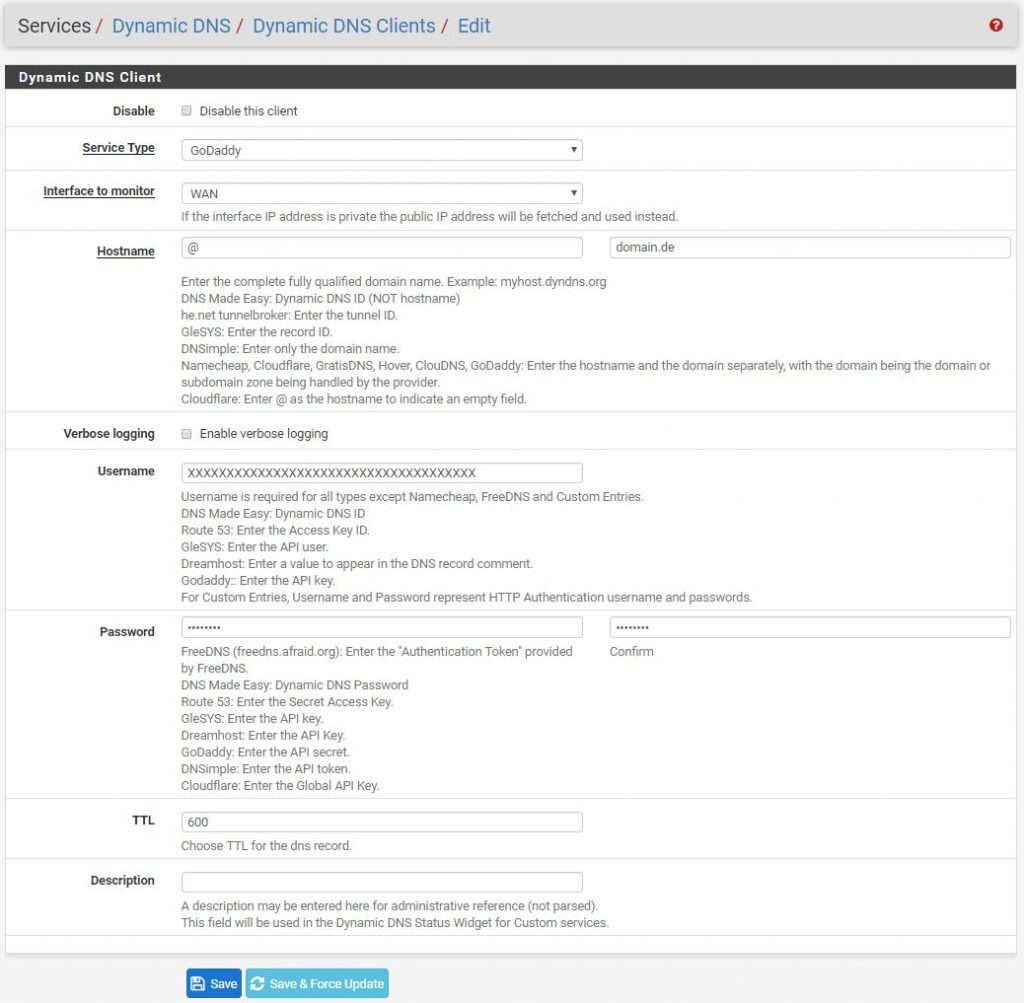Click into the Username input field
Screen dimensions: 1024x1003
[381, 473]
